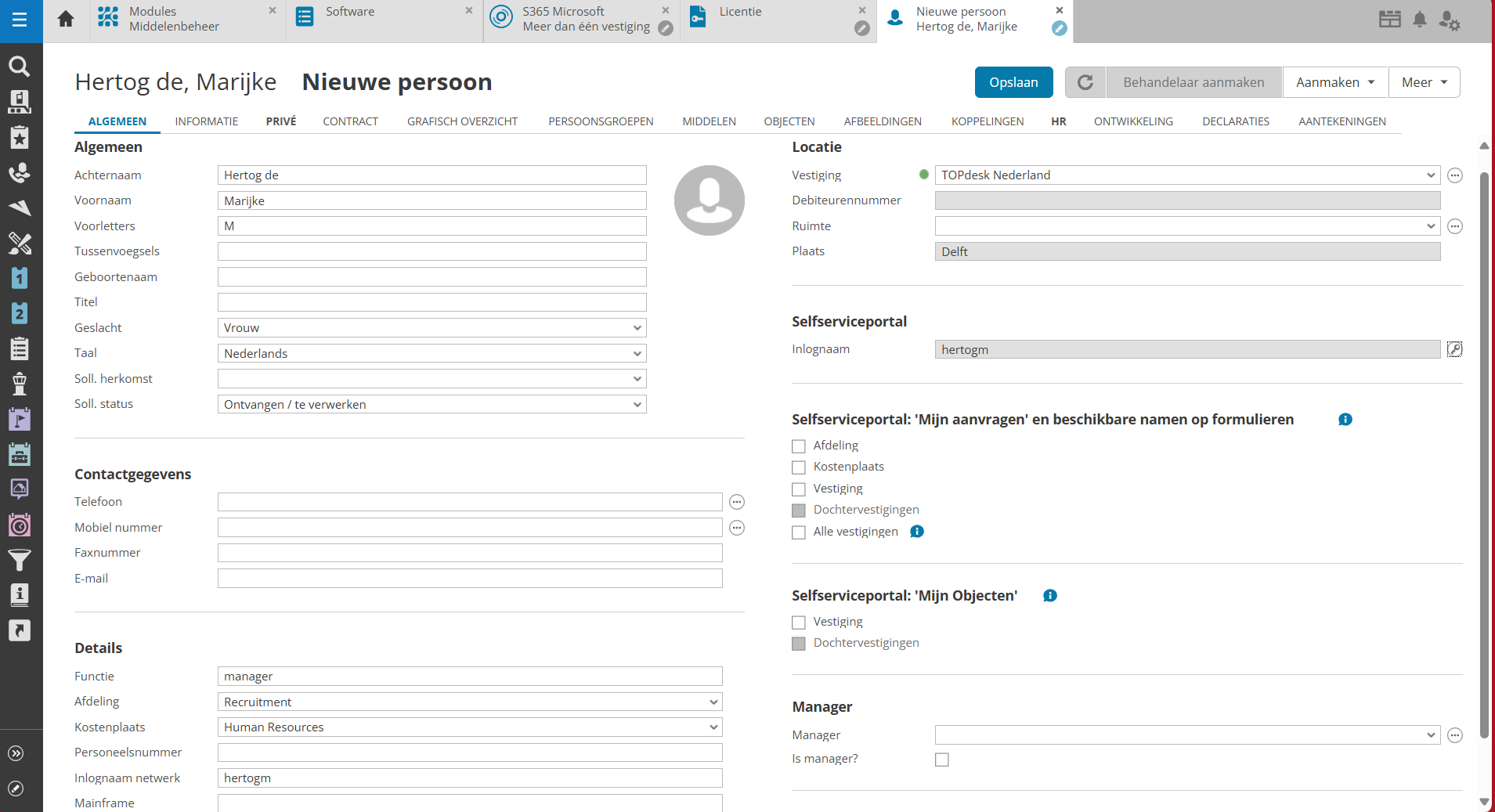Check the 'Is manager?' checkbox
Viewport: 1495px width, 812px height.
(941, 760)
